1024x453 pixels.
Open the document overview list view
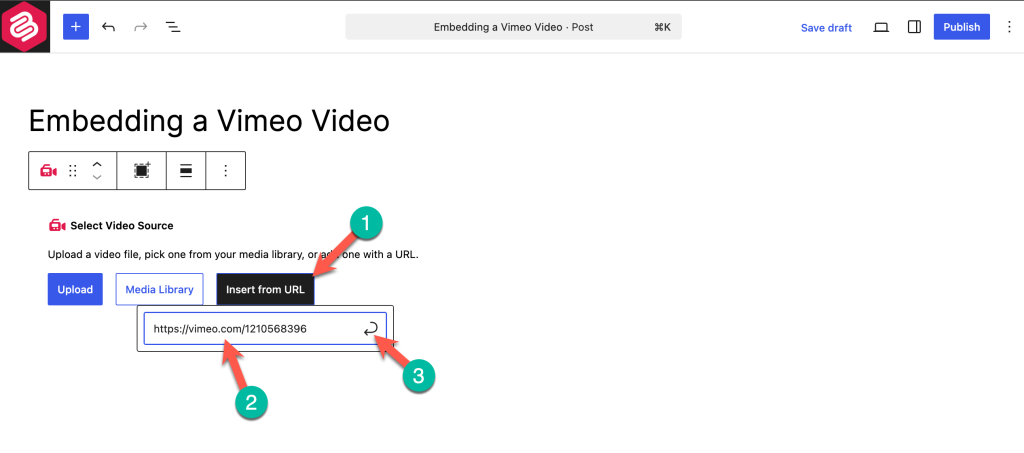point(172,27)
